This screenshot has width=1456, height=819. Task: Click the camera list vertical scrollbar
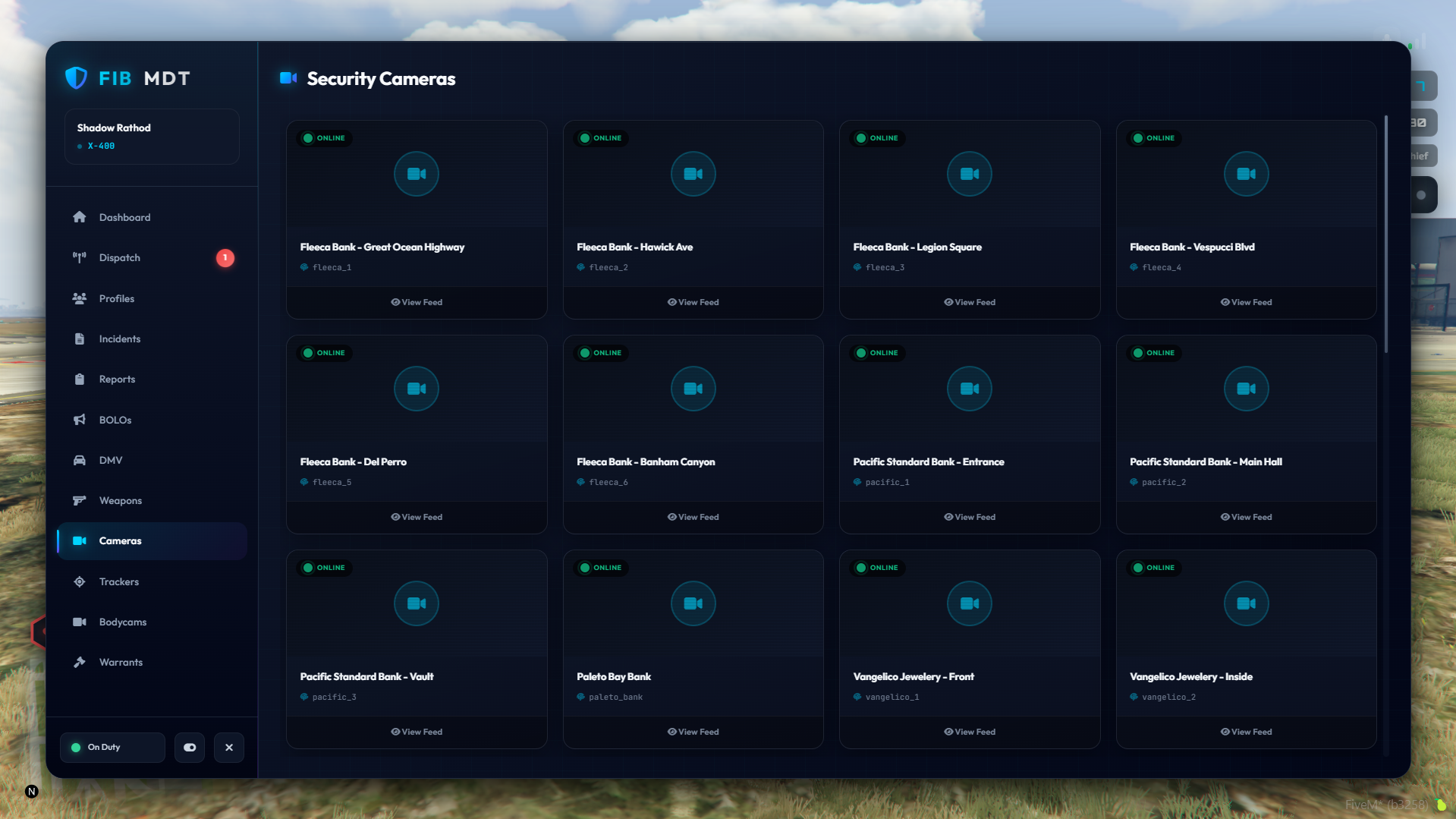1385,234
